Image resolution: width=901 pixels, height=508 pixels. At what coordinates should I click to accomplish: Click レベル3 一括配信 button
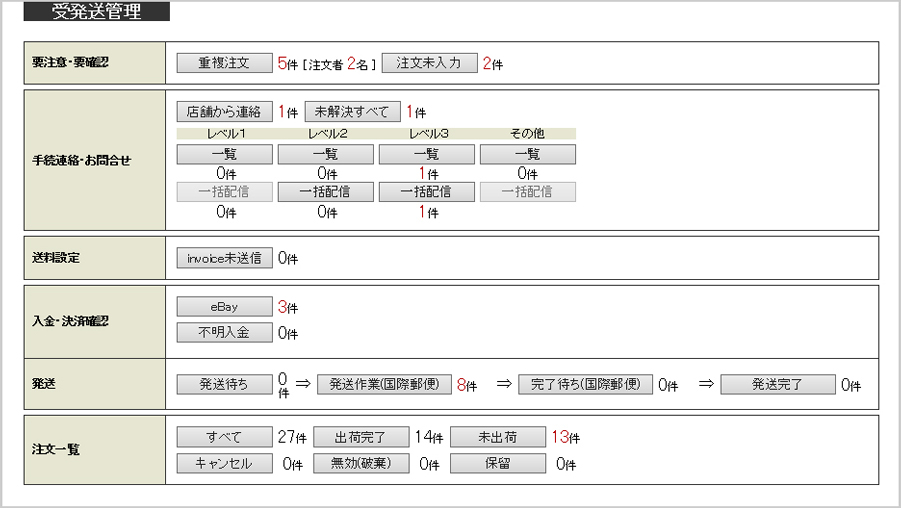tap(426, 192)
